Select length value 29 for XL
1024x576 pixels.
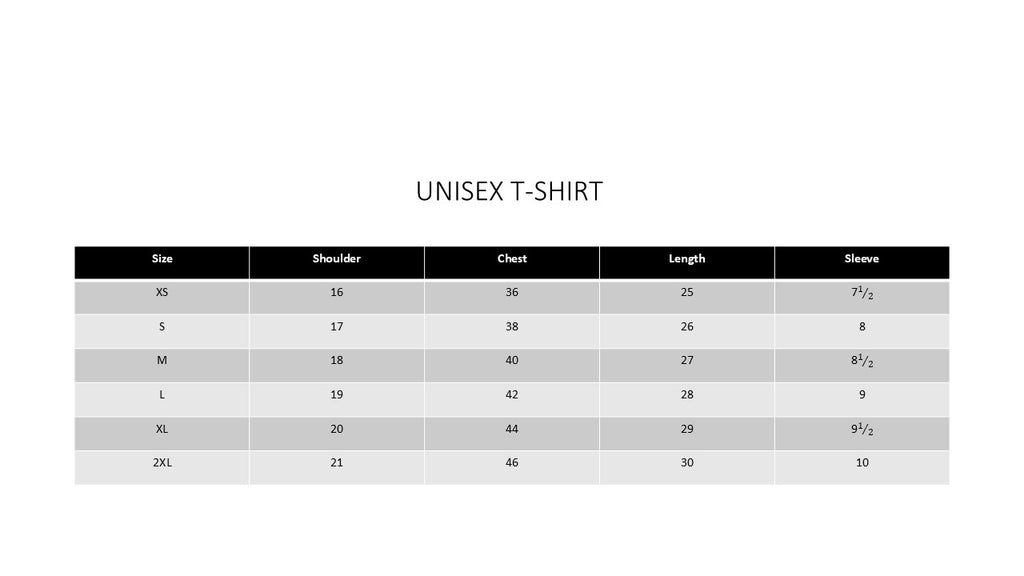(x=687, y=429)
